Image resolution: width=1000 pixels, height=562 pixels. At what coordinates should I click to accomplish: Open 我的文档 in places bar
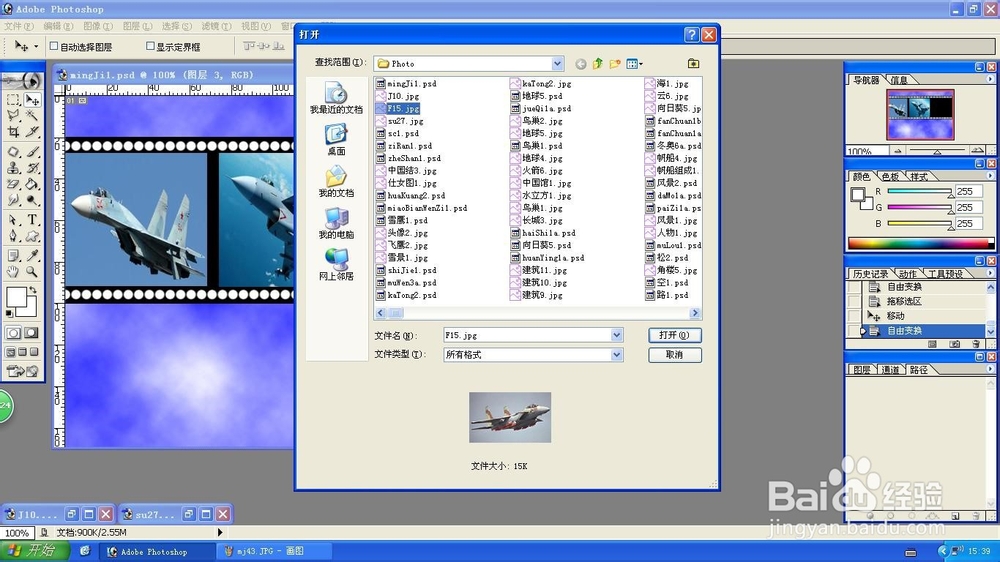point(336,182)
